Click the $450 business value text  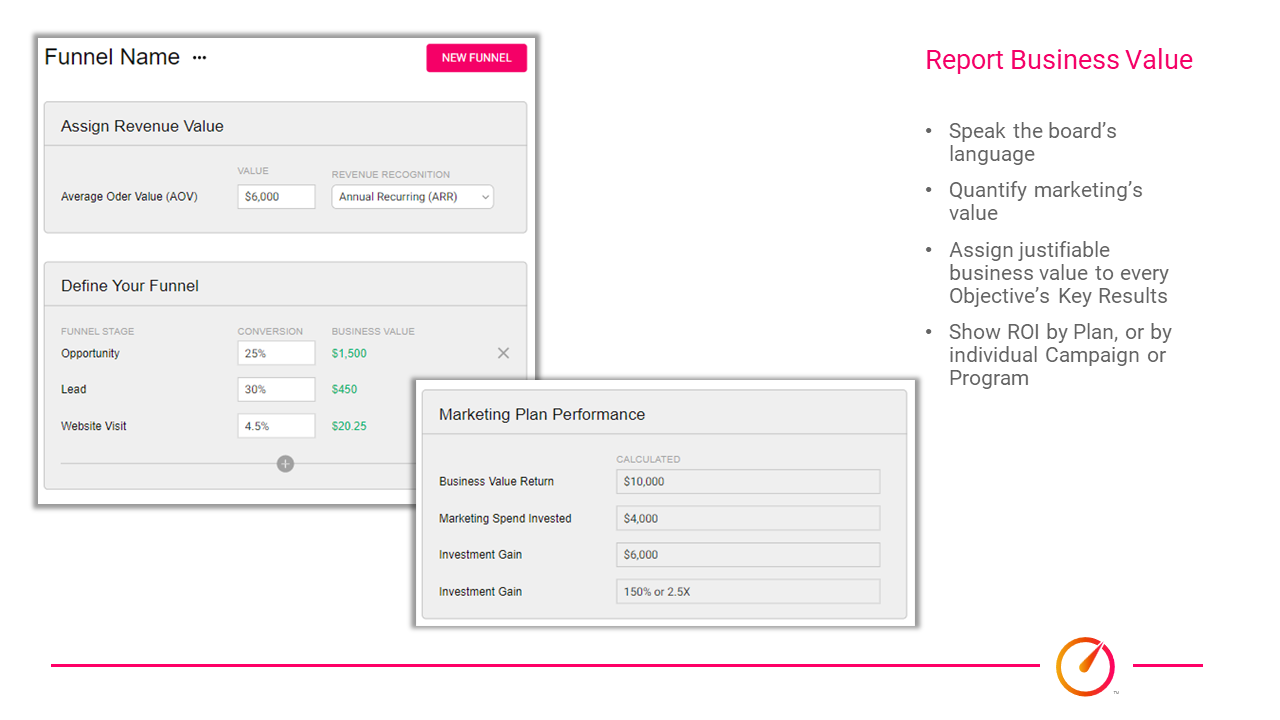(344, 389)
